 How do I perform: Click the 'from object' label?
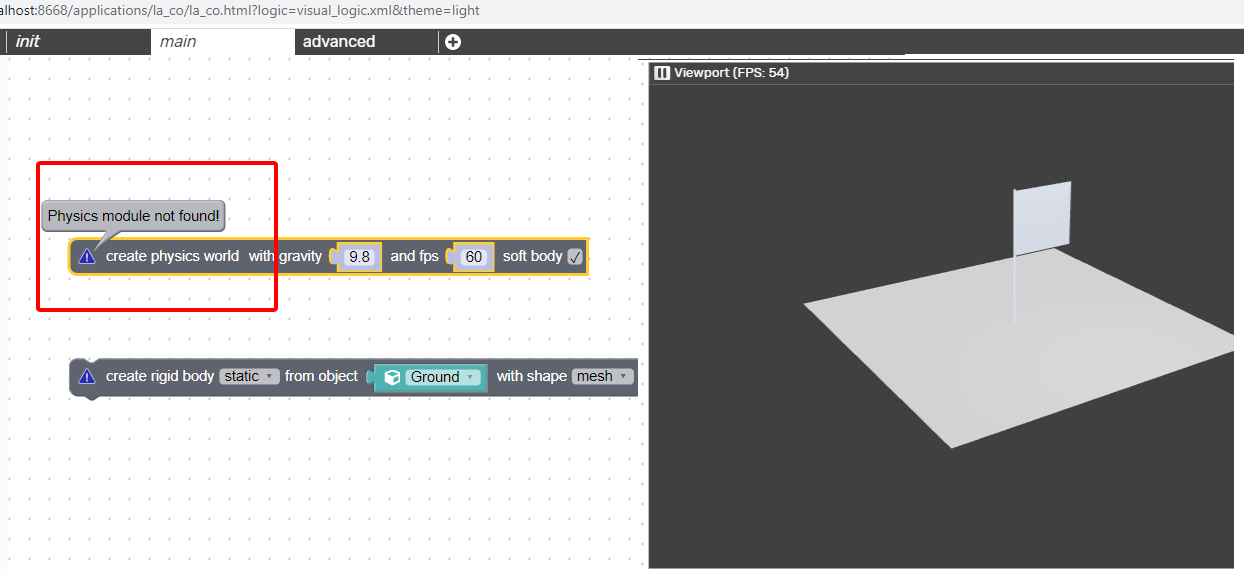(x=321, y=376)
